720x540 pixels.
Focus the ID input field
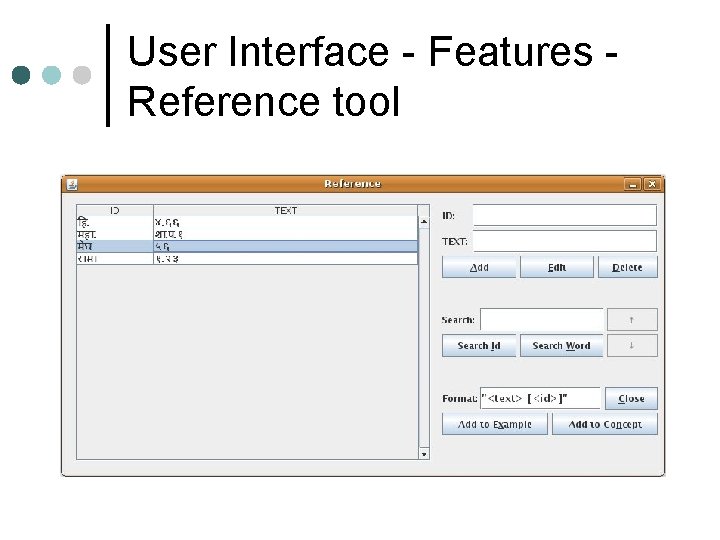click(565, 215)
